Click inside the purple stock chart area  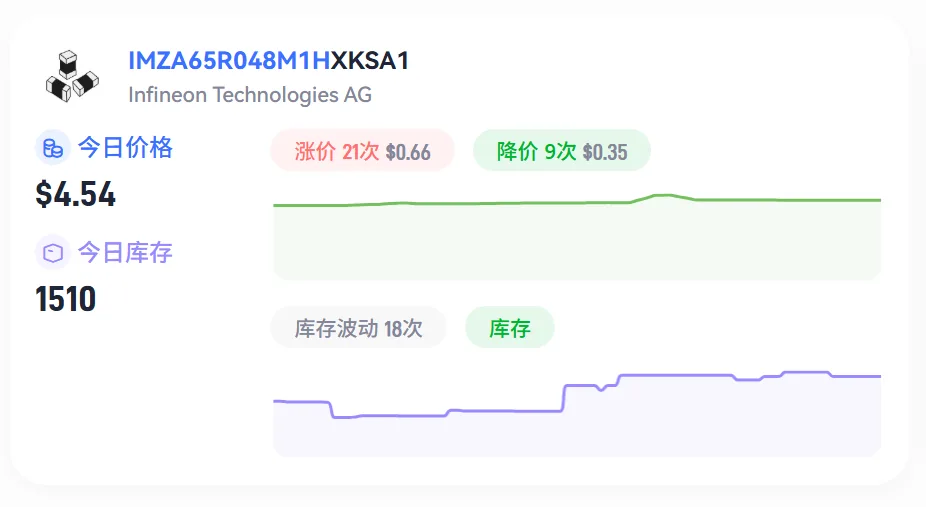(x=577, y=431)
